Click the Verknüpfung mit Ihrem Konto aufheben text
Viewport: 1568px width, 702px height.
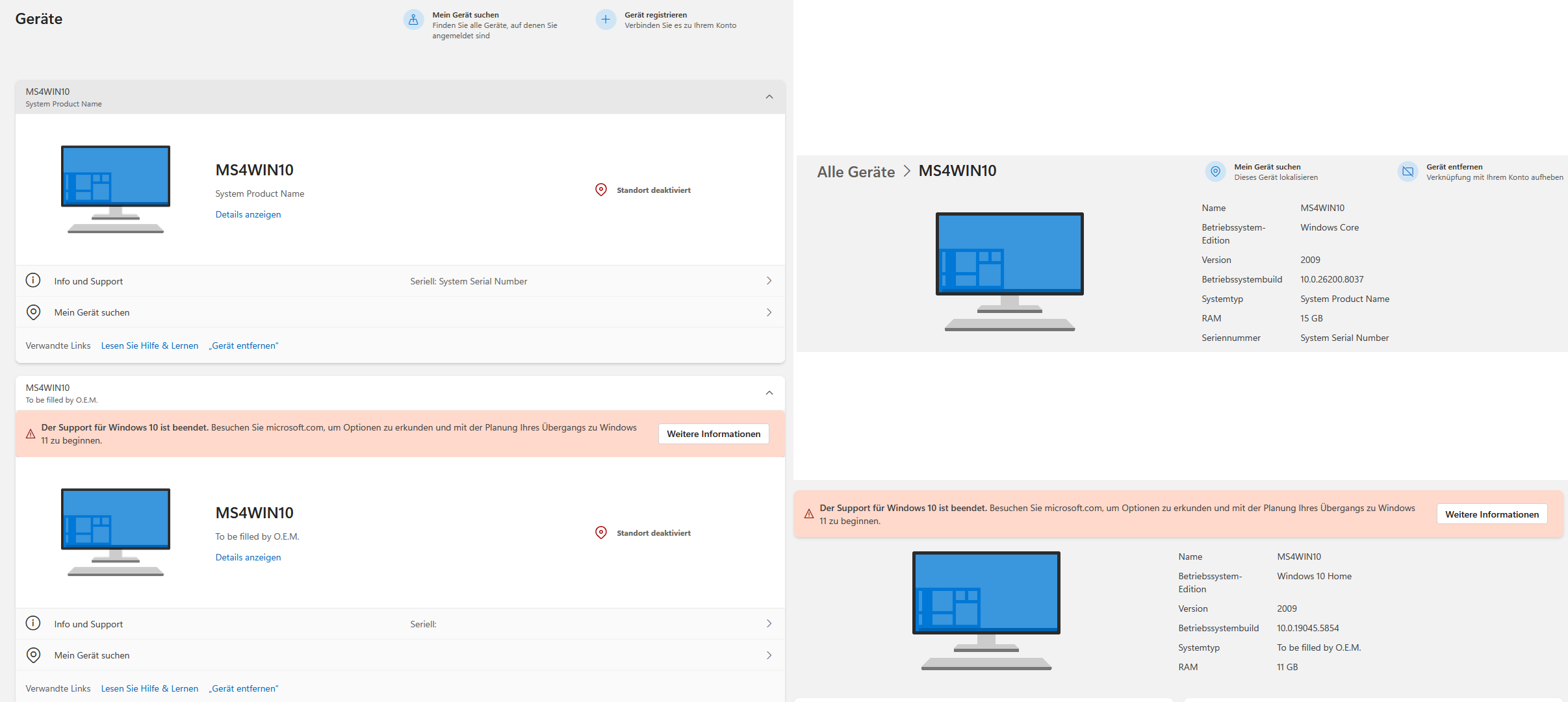1495,177
